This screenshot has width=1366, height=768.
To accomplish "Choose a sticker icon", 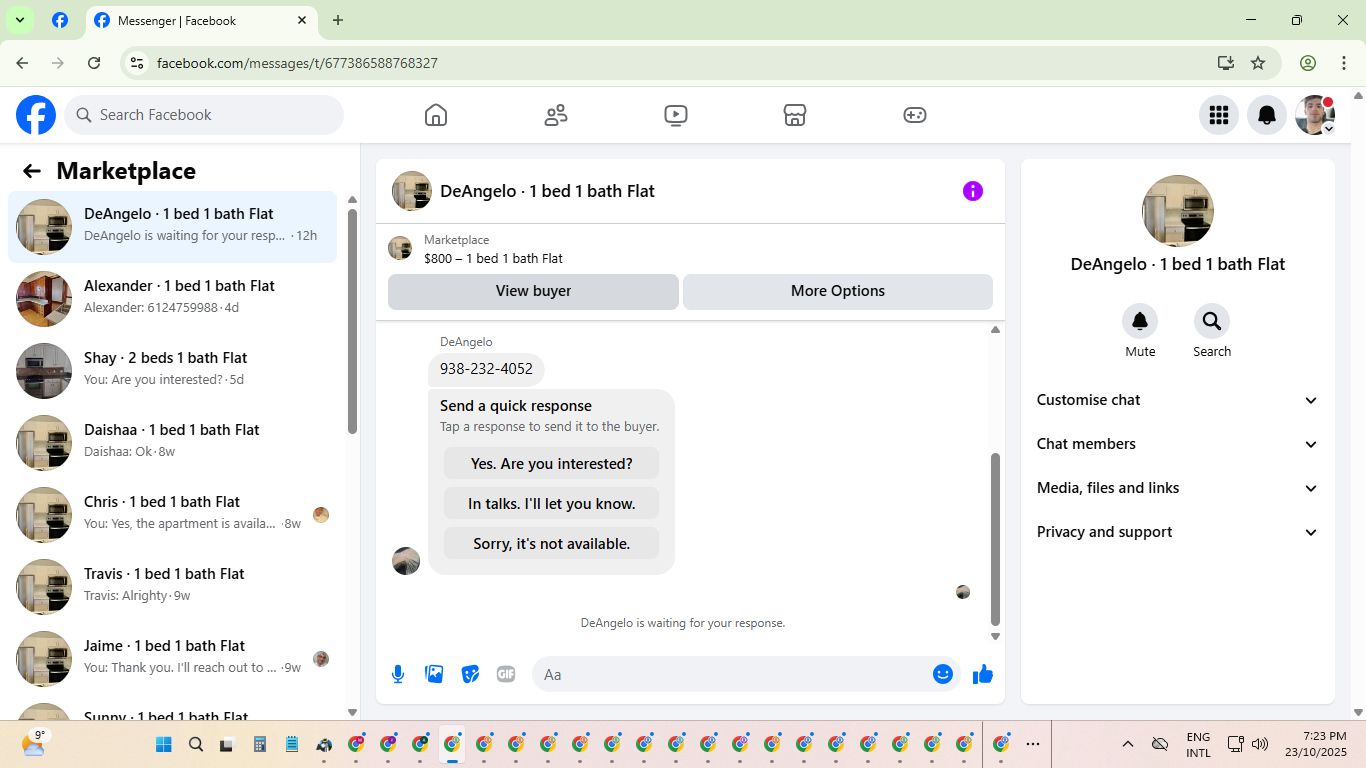I will click(470, 674).
